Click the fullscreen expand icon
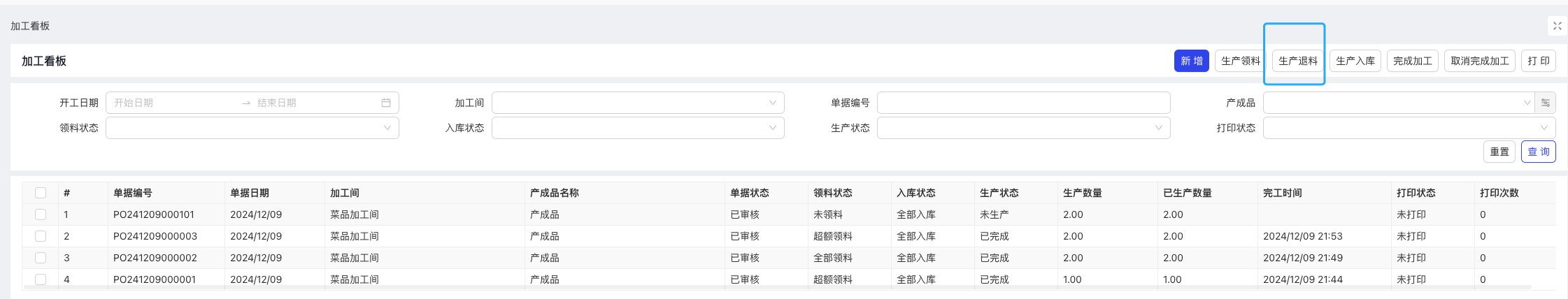The height and width of the screenshot is (299, 1568). click(1557, 26)
